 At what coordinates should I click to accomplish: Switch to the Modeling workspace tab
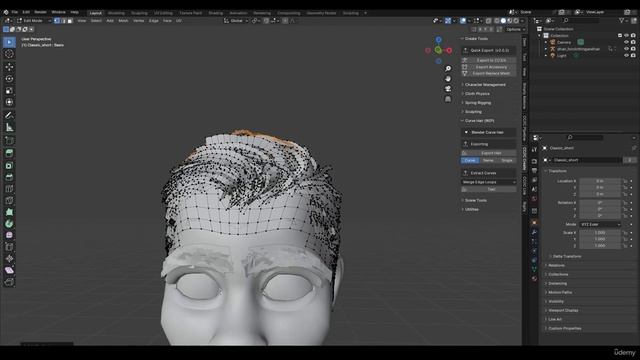point(116,13)
